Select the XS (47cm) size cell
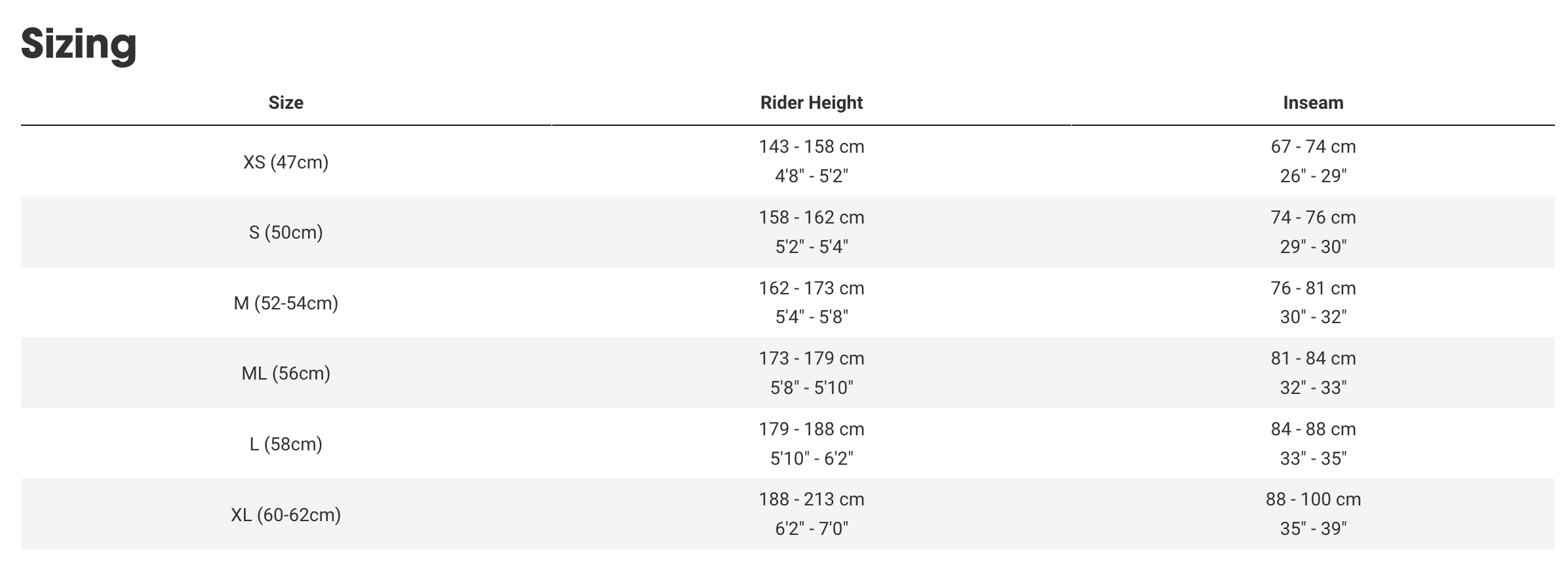Screen dimensions: 1568x569 click(286, 162)
